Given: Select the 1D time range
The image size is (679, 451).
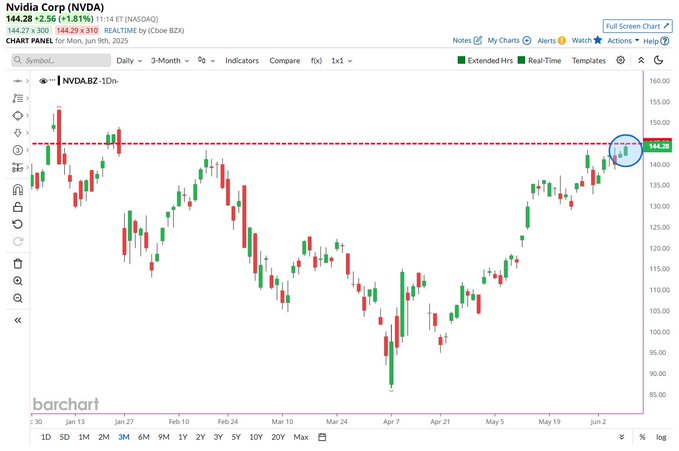Looking at the screenshot, I should pyautogui.click(x=46, y=437).
